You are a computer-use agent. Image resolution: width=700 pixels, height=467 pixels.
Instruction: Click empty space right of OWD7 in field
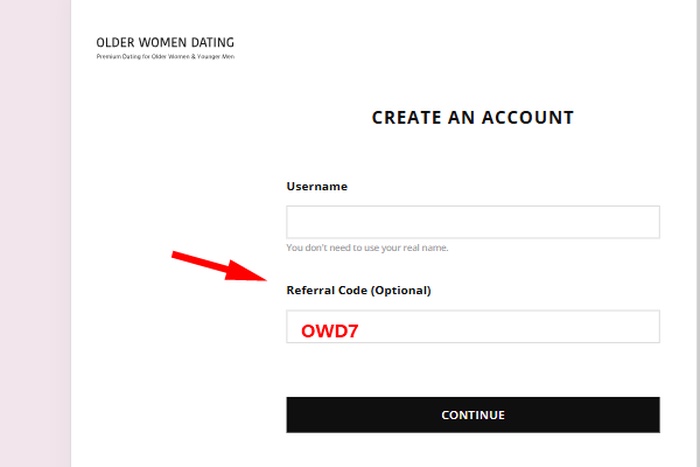pyautogui.click(x=509, y=326)
